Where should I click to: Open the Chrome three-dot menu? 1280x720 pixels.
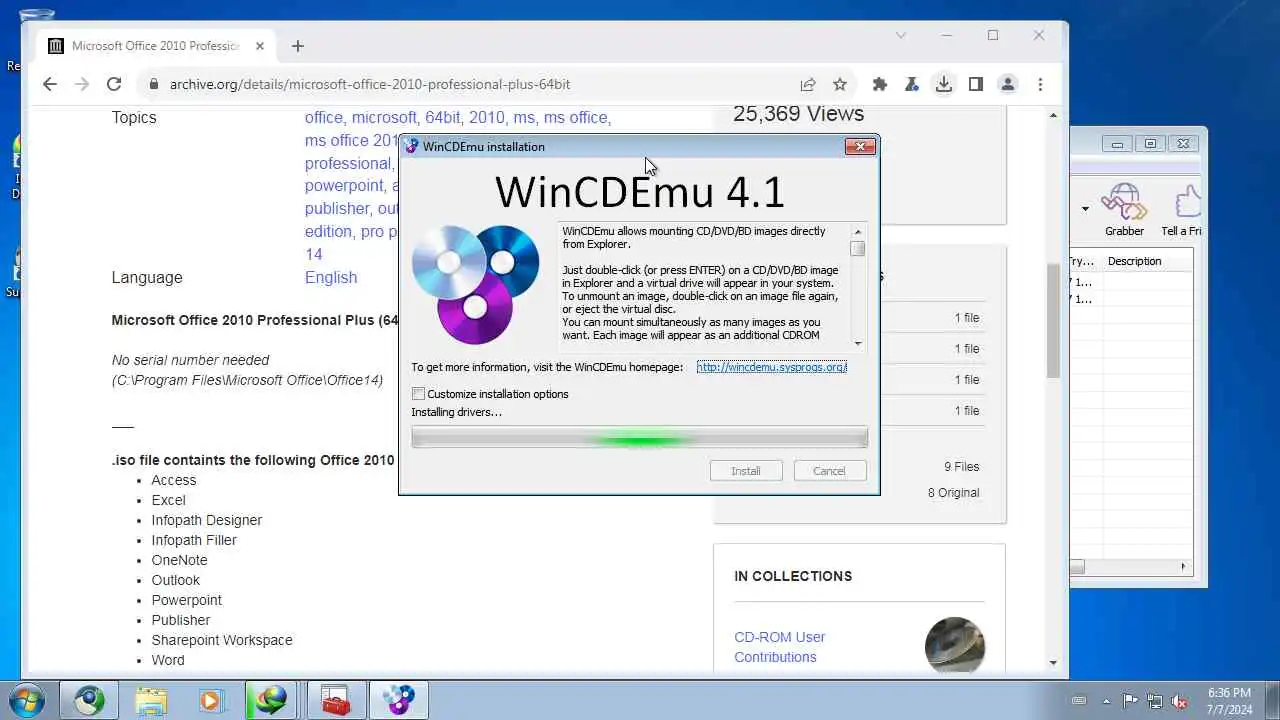click(1040, 84)
